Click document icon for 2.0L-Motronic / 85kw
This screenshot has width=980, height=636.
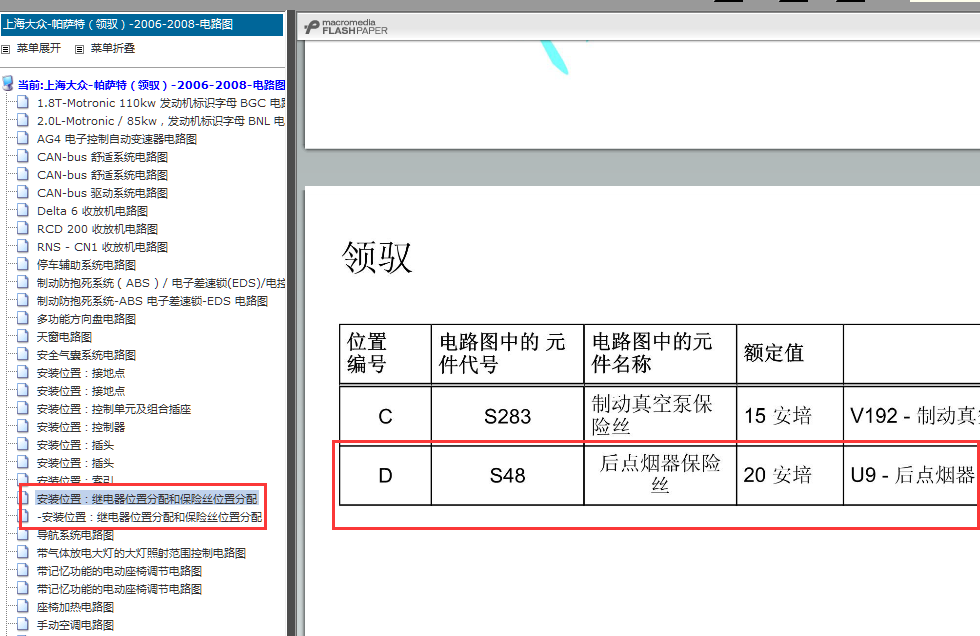pyautogui.click(x=23, y=120)
